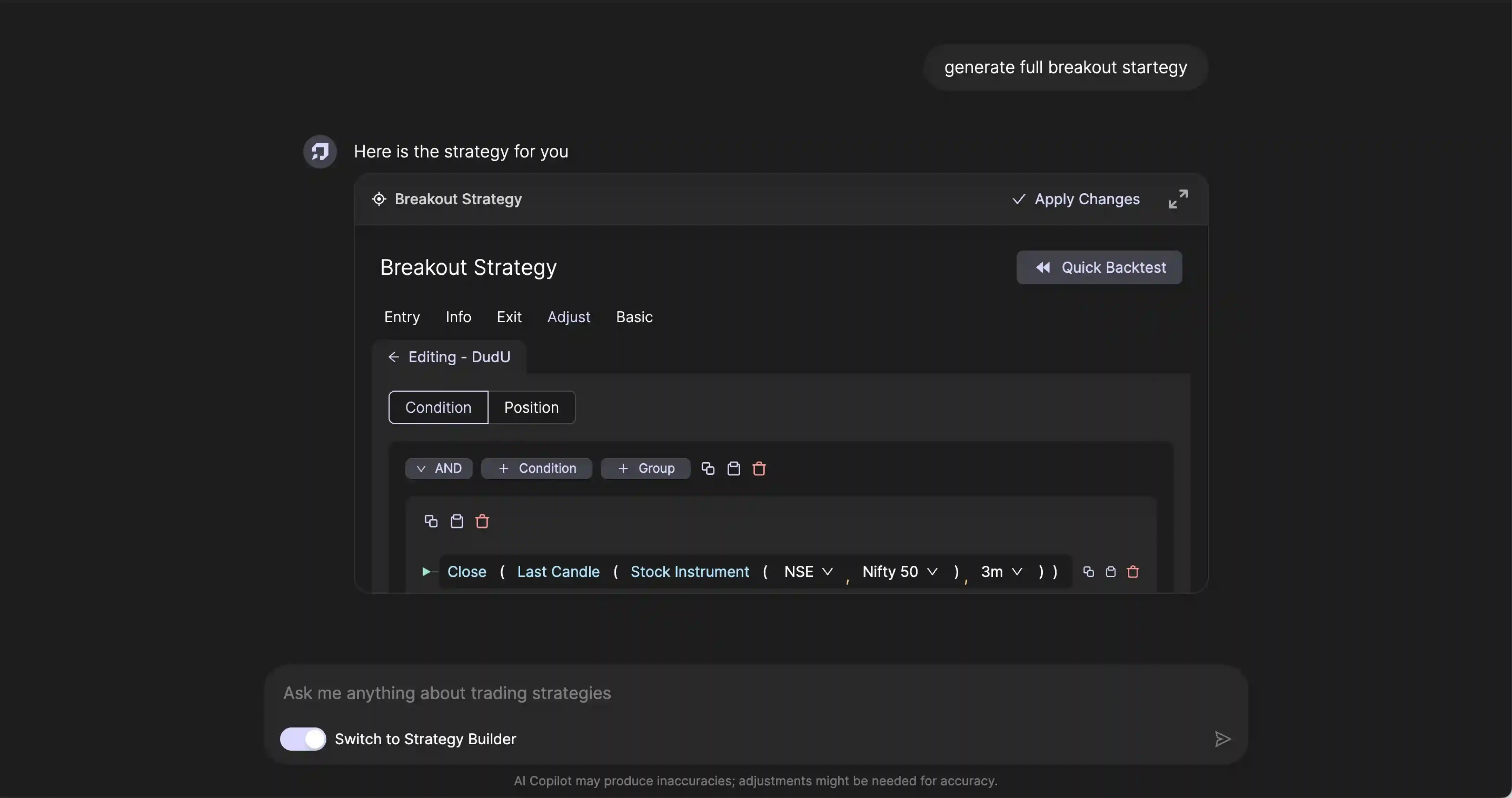
Task: Click the target icon beside Breakout Strategy header
Action: pos(379,199)
